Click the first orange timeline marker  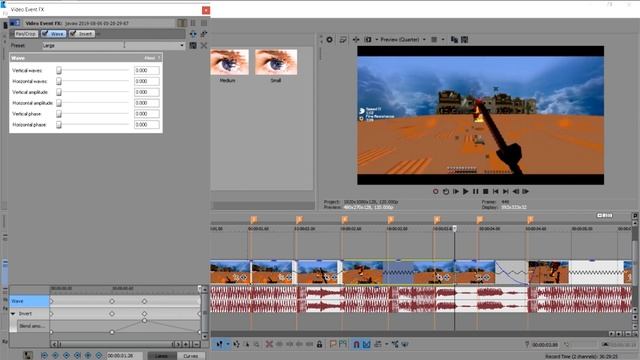[x=253, y=220]
